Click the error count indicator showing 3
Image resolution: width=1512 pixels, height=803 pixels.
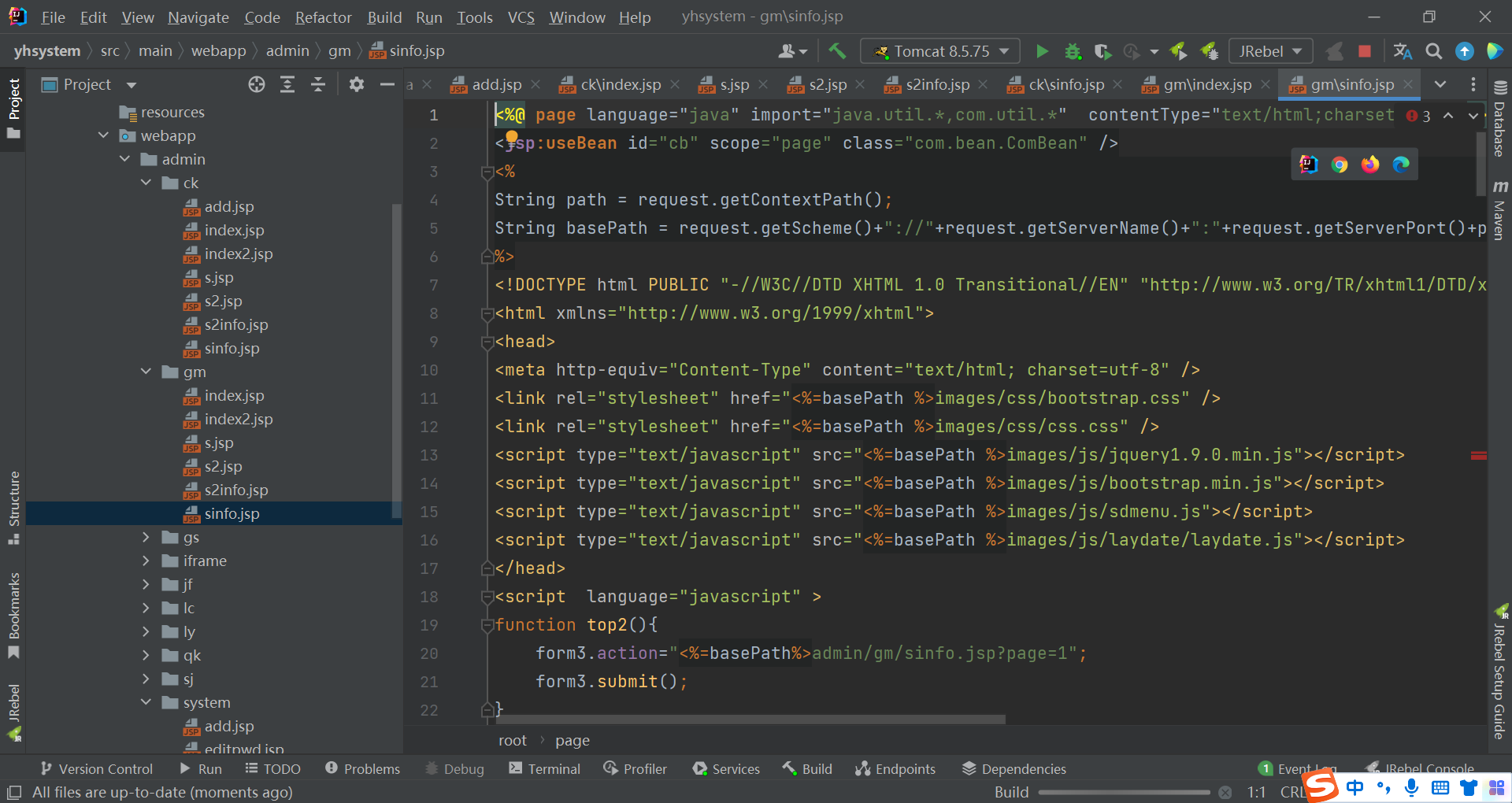point(1418,116)
